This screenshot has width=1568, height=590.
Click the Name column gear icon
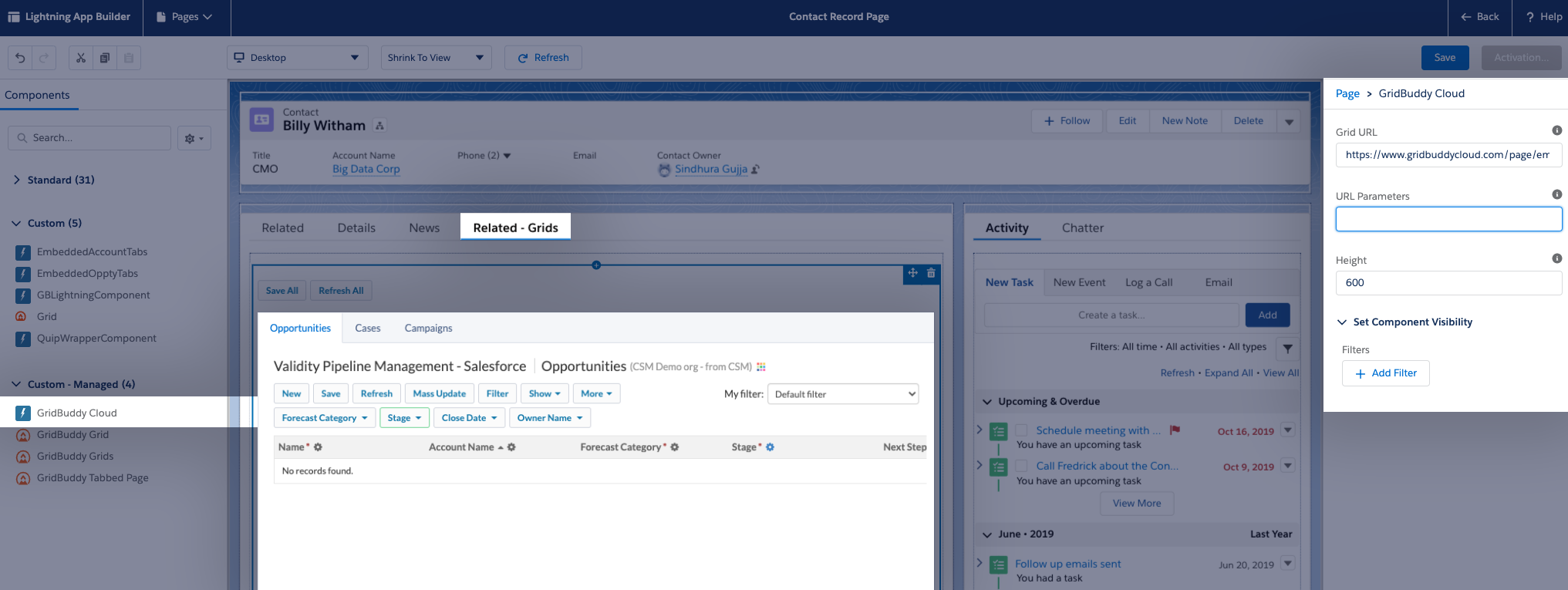pos(318,447)
